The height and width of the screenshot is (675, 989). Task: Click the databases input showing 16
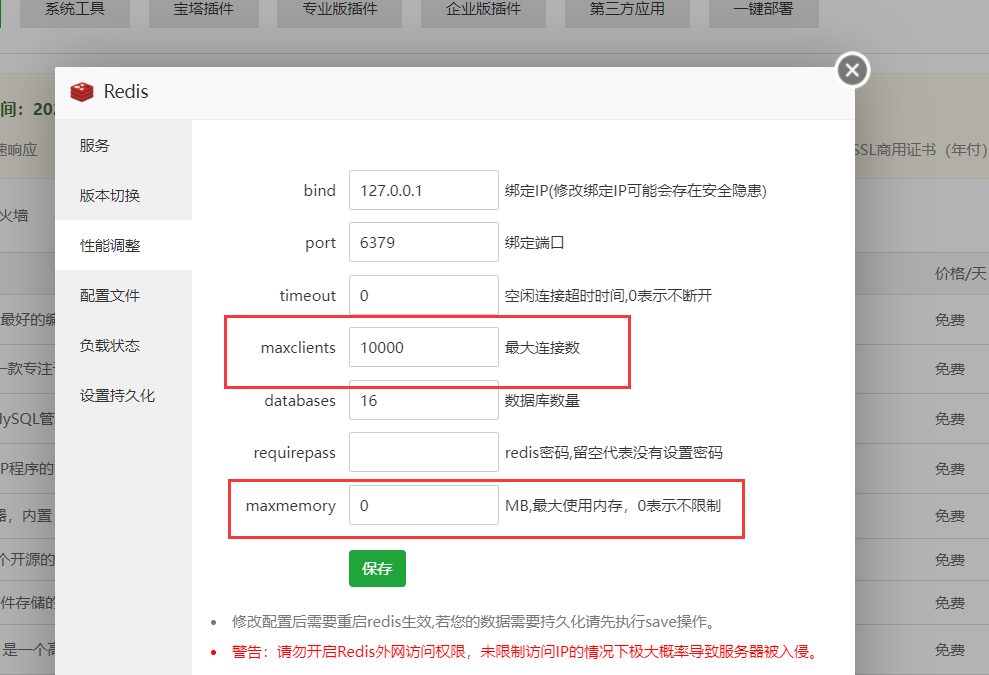coord(424,400)
